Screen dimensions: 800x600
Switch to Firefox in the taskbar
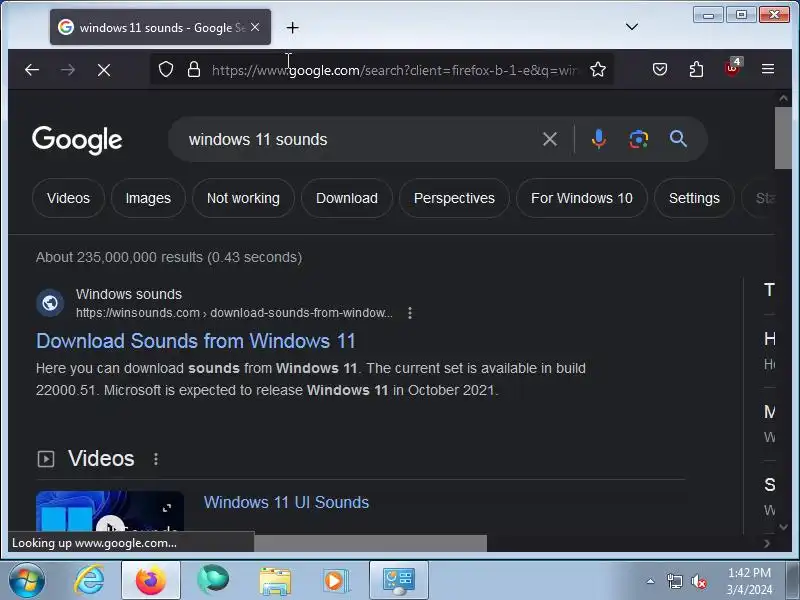[151, 581]
